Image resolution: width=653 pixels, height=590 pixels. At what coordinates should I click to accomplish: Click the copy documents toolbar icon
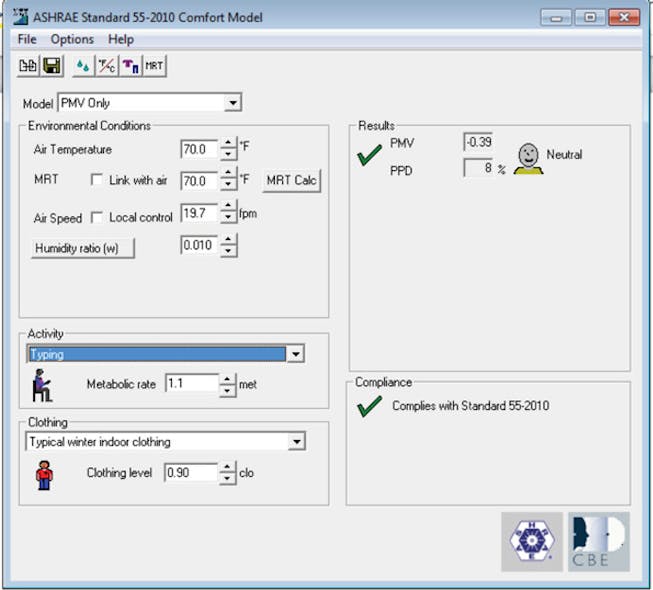(x=29, y=66)
